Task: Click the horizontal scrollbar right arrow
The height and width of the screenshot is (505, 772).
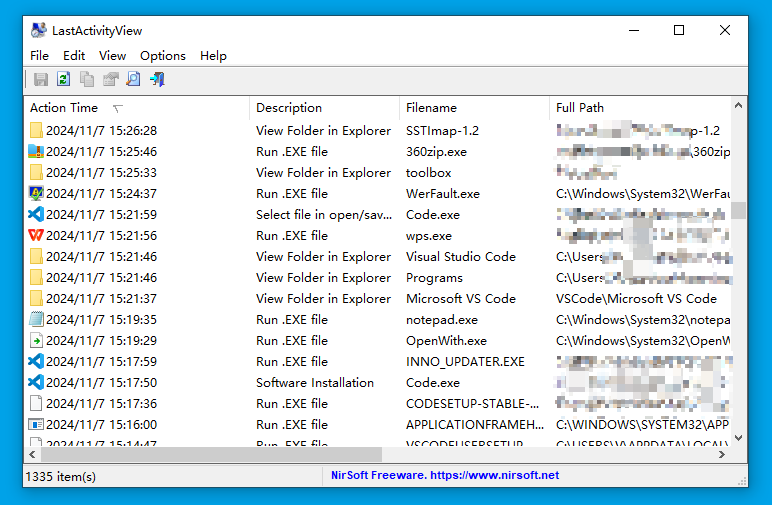Action: [x=722, y=454]
